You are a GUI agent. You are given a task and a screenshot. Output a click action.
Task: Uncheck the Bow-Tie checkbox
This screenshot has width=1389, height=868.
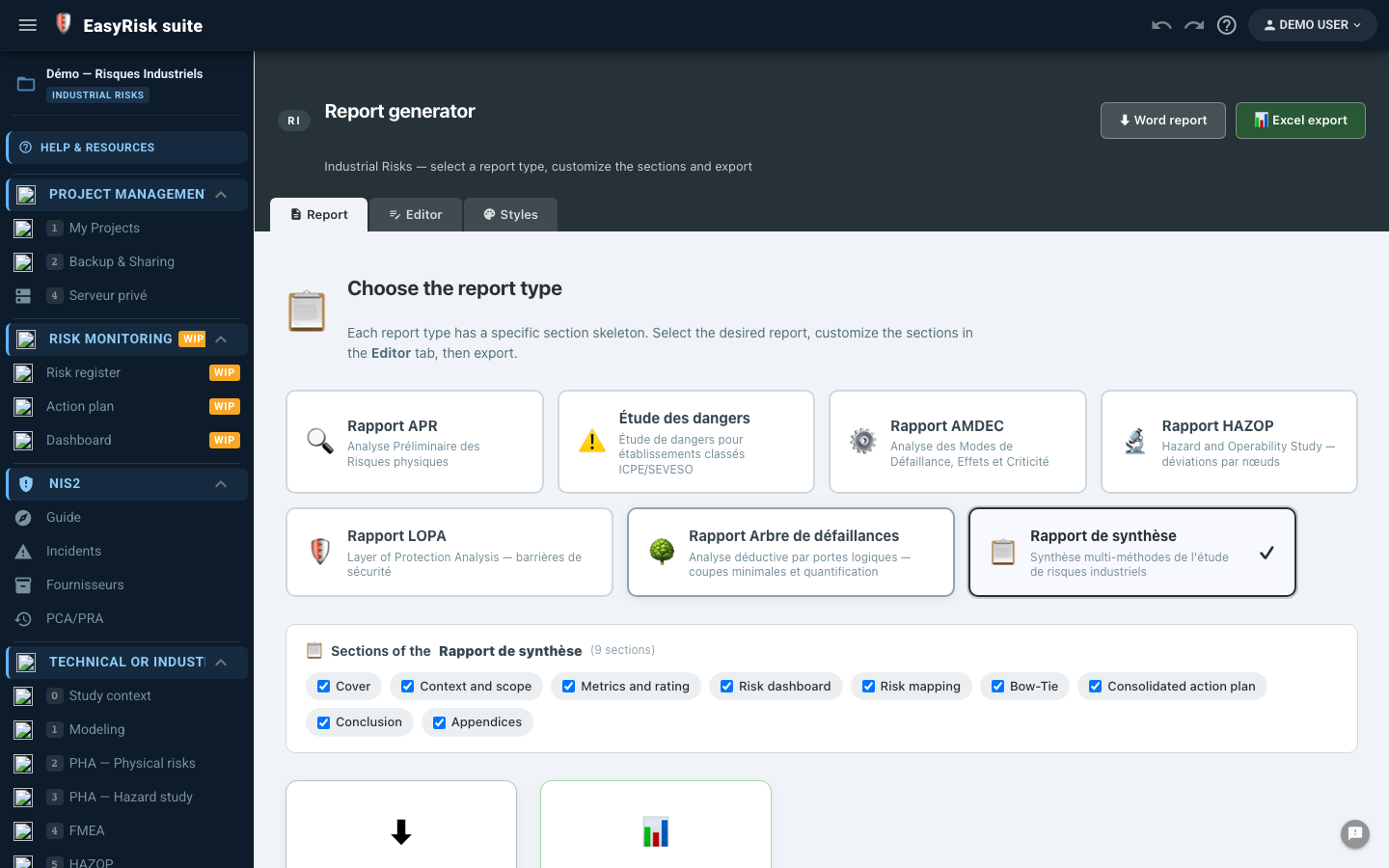[x=998, y=687]
